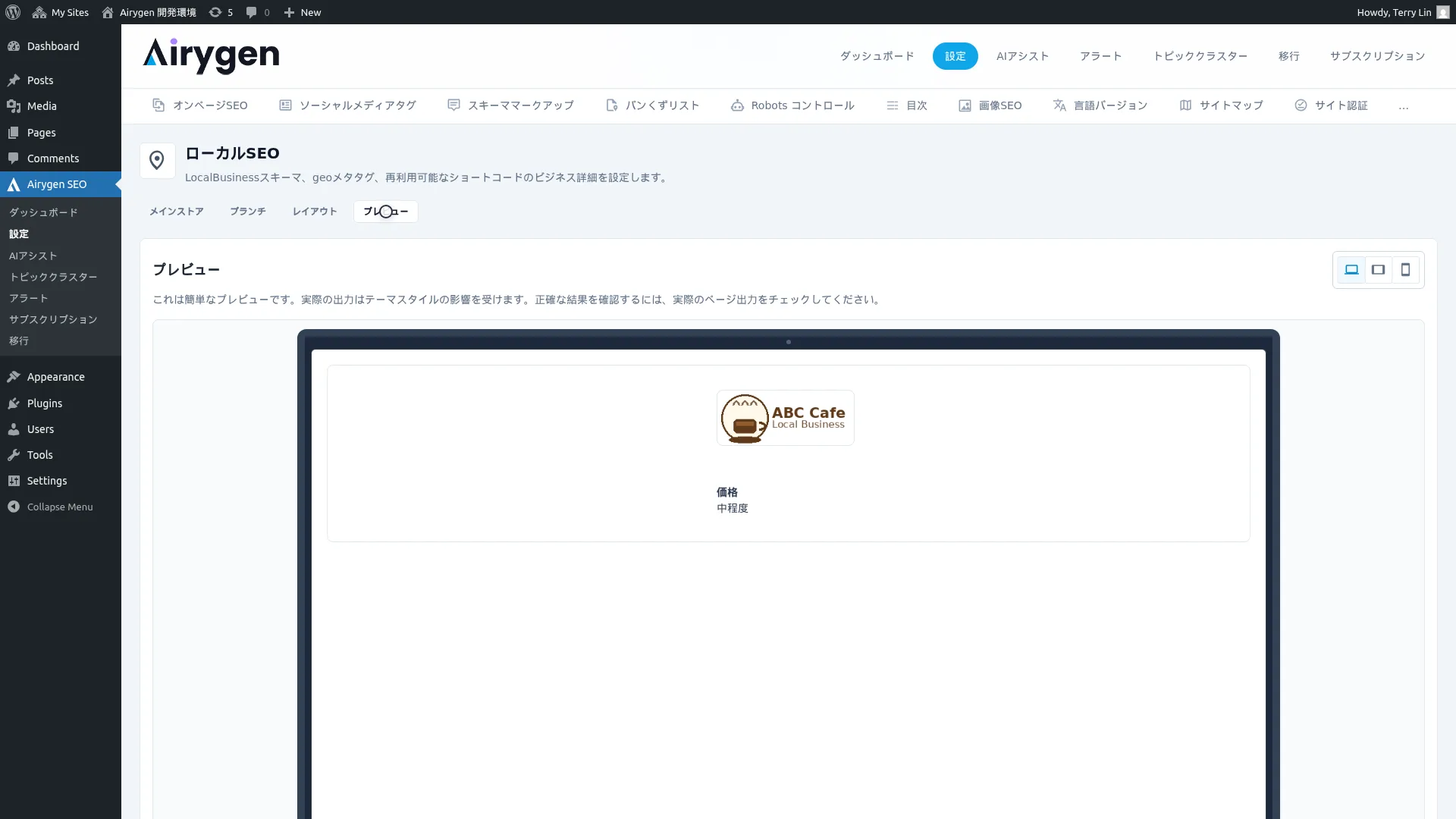Click the スキーママークアップ icon
This screenshot has height=819, width=1456.
pyautogui.click(x=453, y=105)
